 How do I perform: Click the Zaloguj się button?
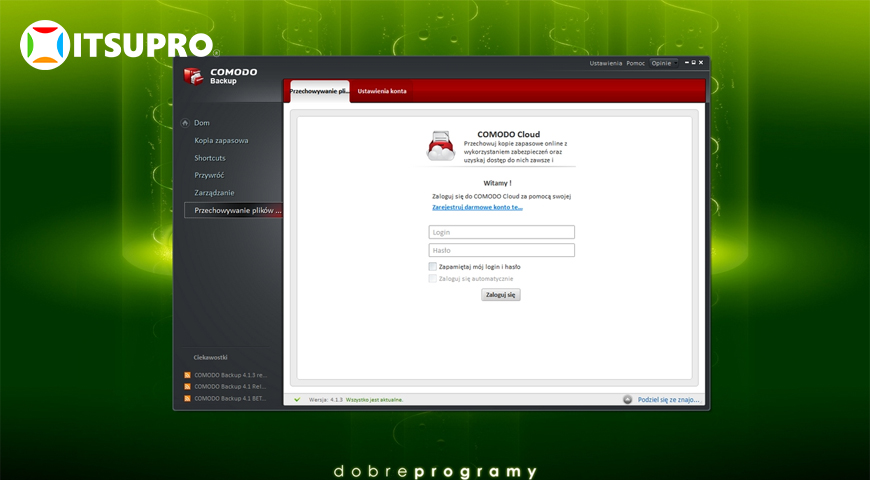point(500,295)
